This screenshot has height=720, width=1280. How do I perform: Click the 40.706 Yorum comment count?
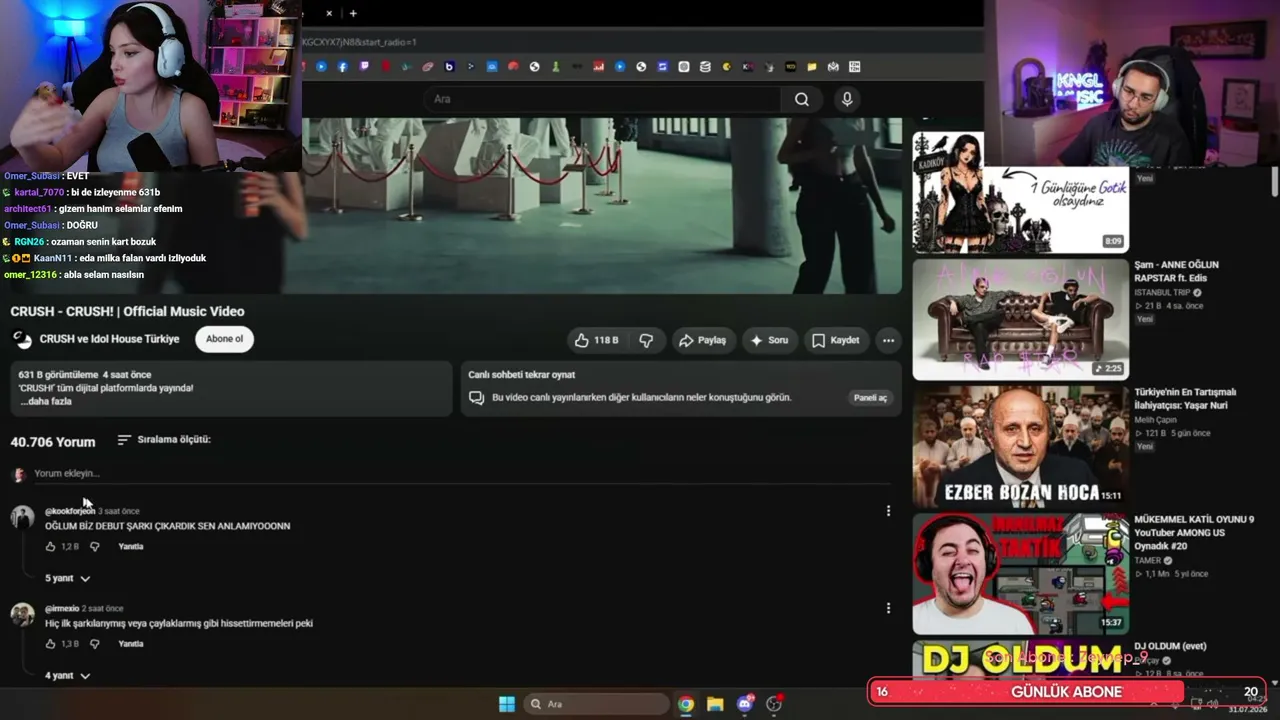tap(53, 442)
